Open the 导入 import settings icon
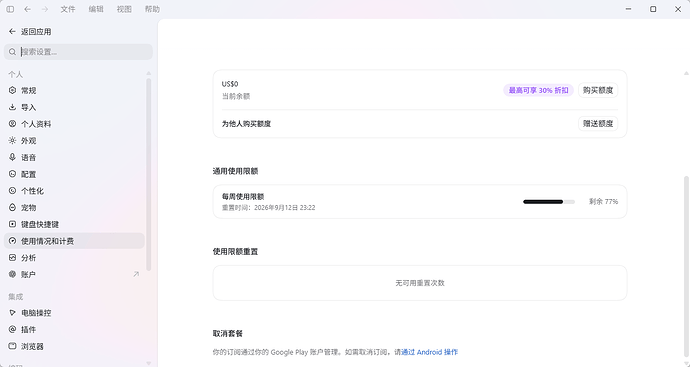The height and width of the screenshot is (367, 690). click(12, 107)
